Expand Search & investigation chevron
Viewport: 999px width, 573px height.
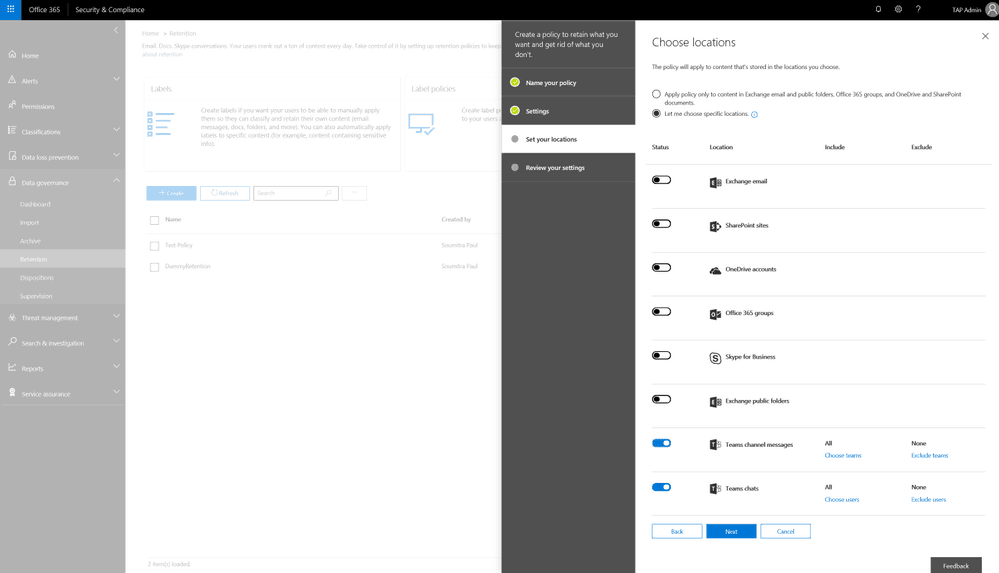tap(116, 341)
